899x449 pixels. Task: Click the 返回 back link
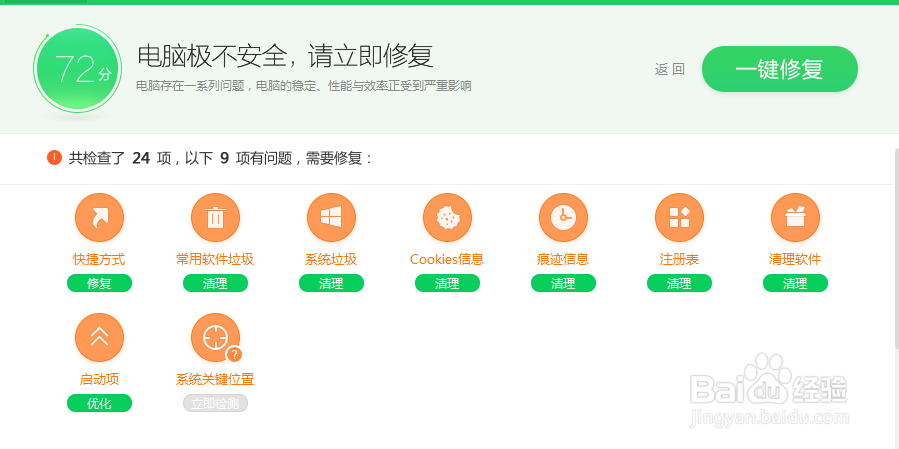coord(670,69)
